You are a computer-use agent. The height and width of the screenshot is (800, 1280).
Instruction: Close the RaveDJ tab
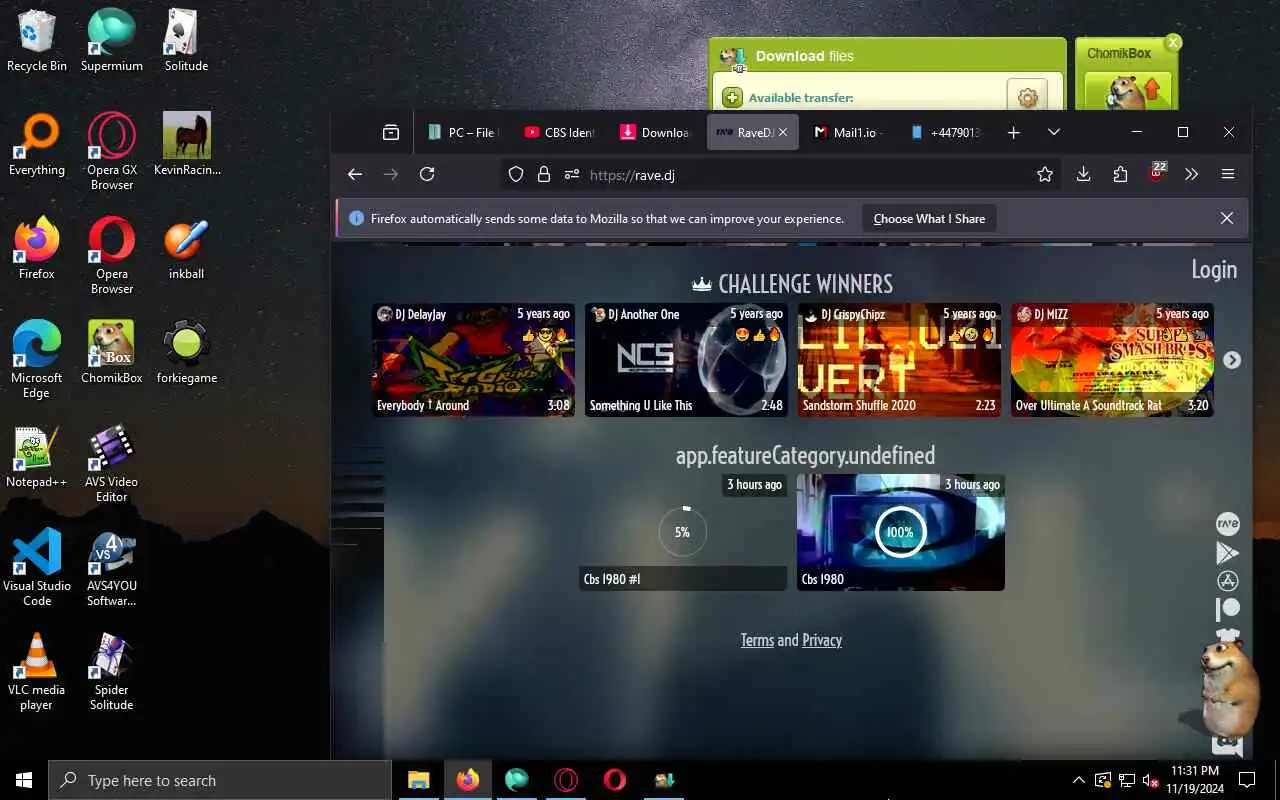pos(783,132)
